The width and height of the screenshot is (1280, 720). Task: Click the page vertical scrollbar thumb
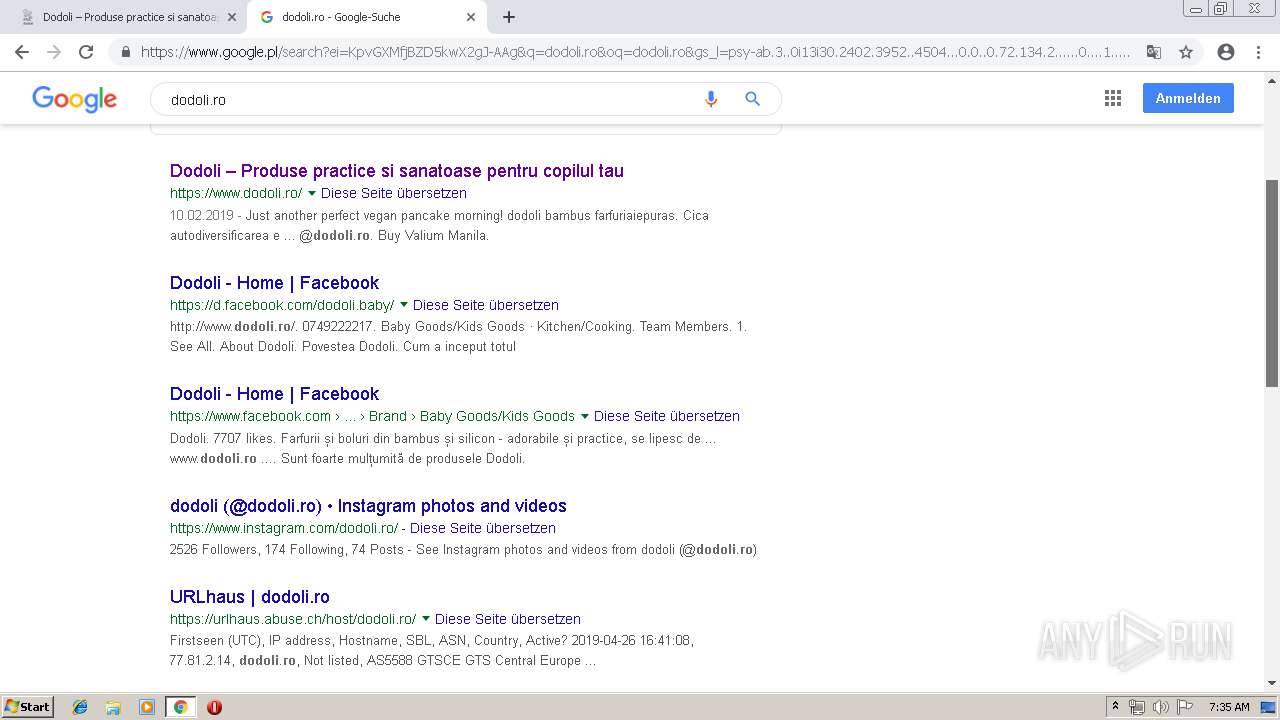click(x=1272, y=283)
